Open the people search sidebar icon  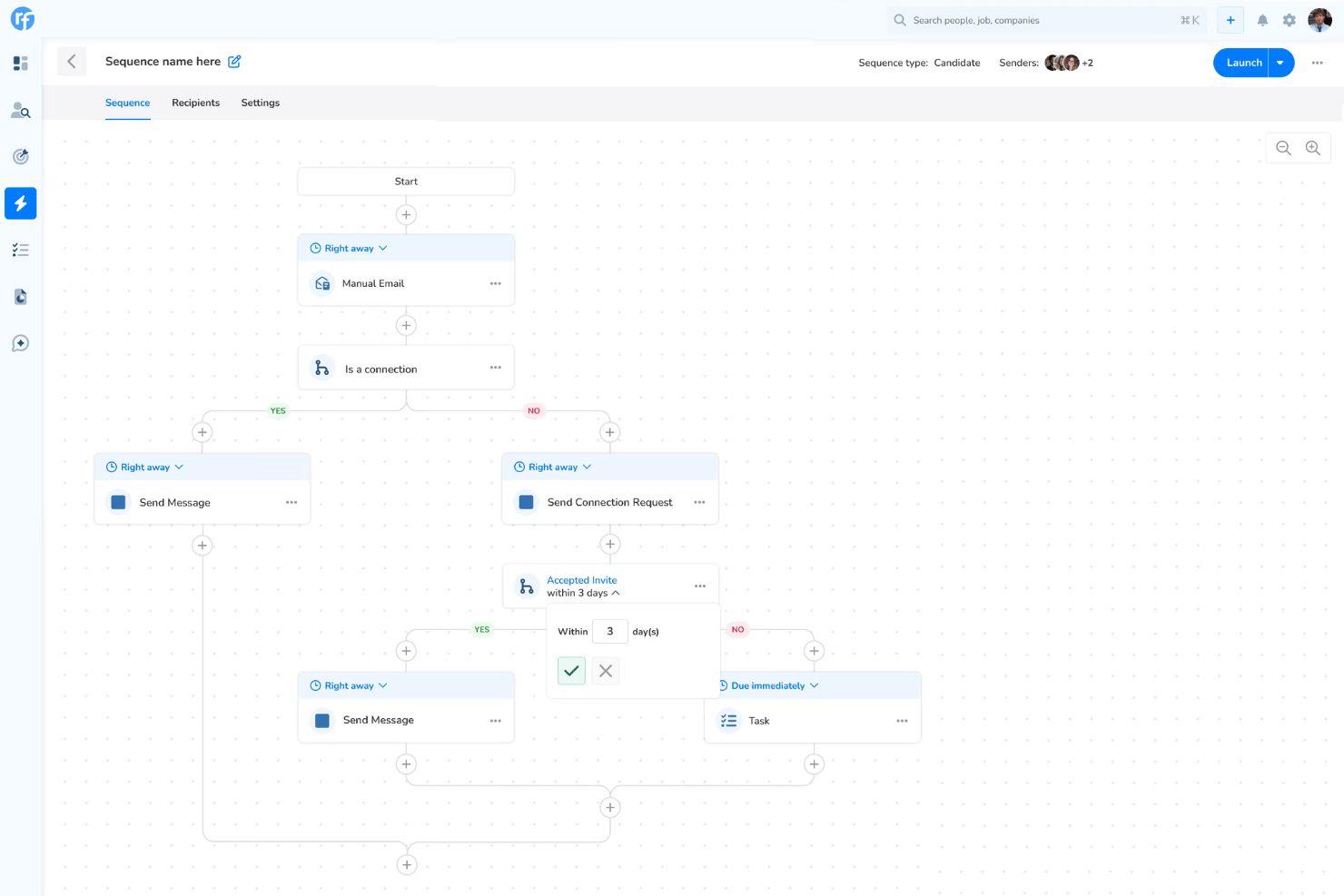point(20,111)
